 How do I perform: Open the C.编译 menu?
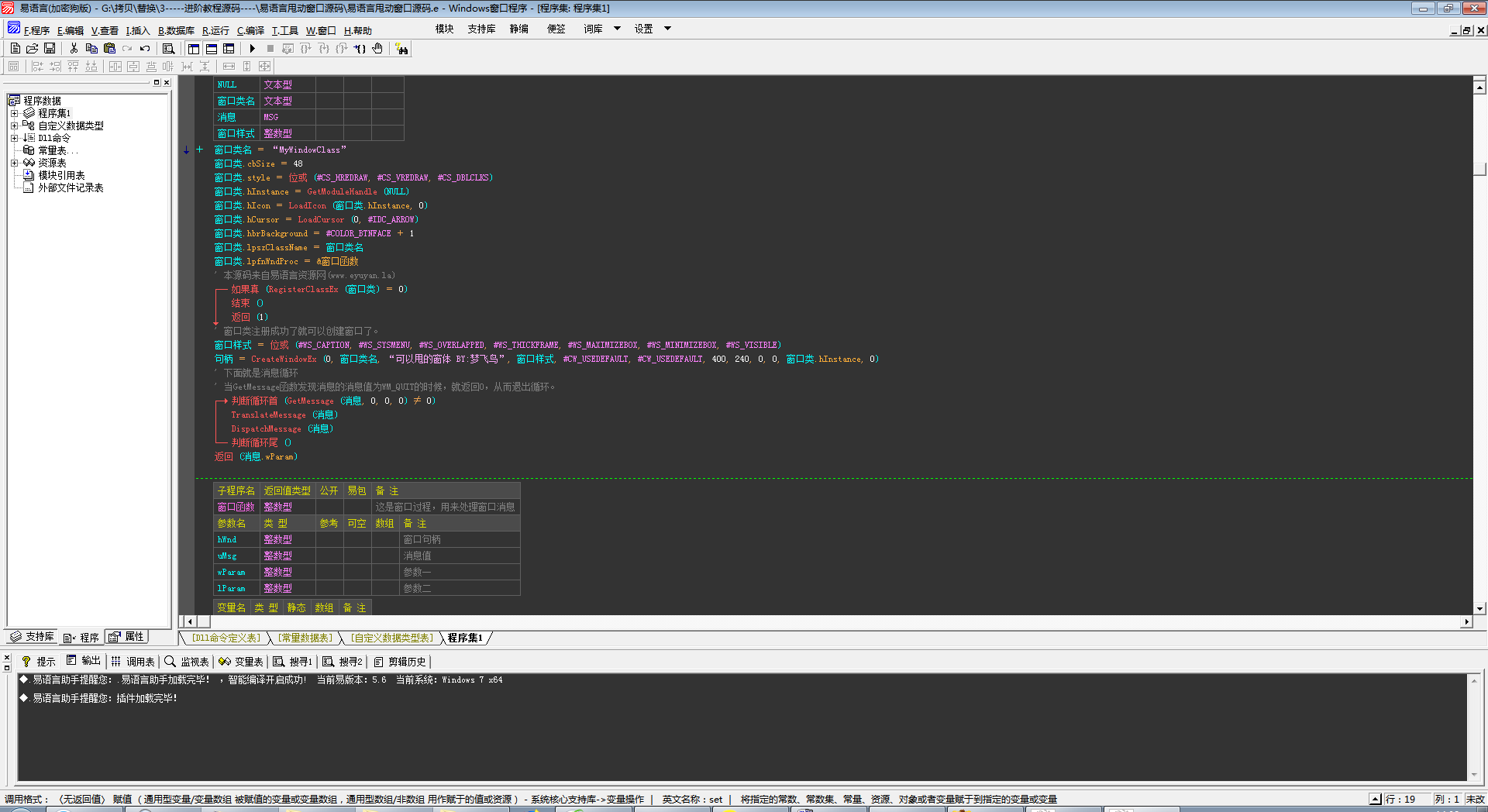[250, 31]
